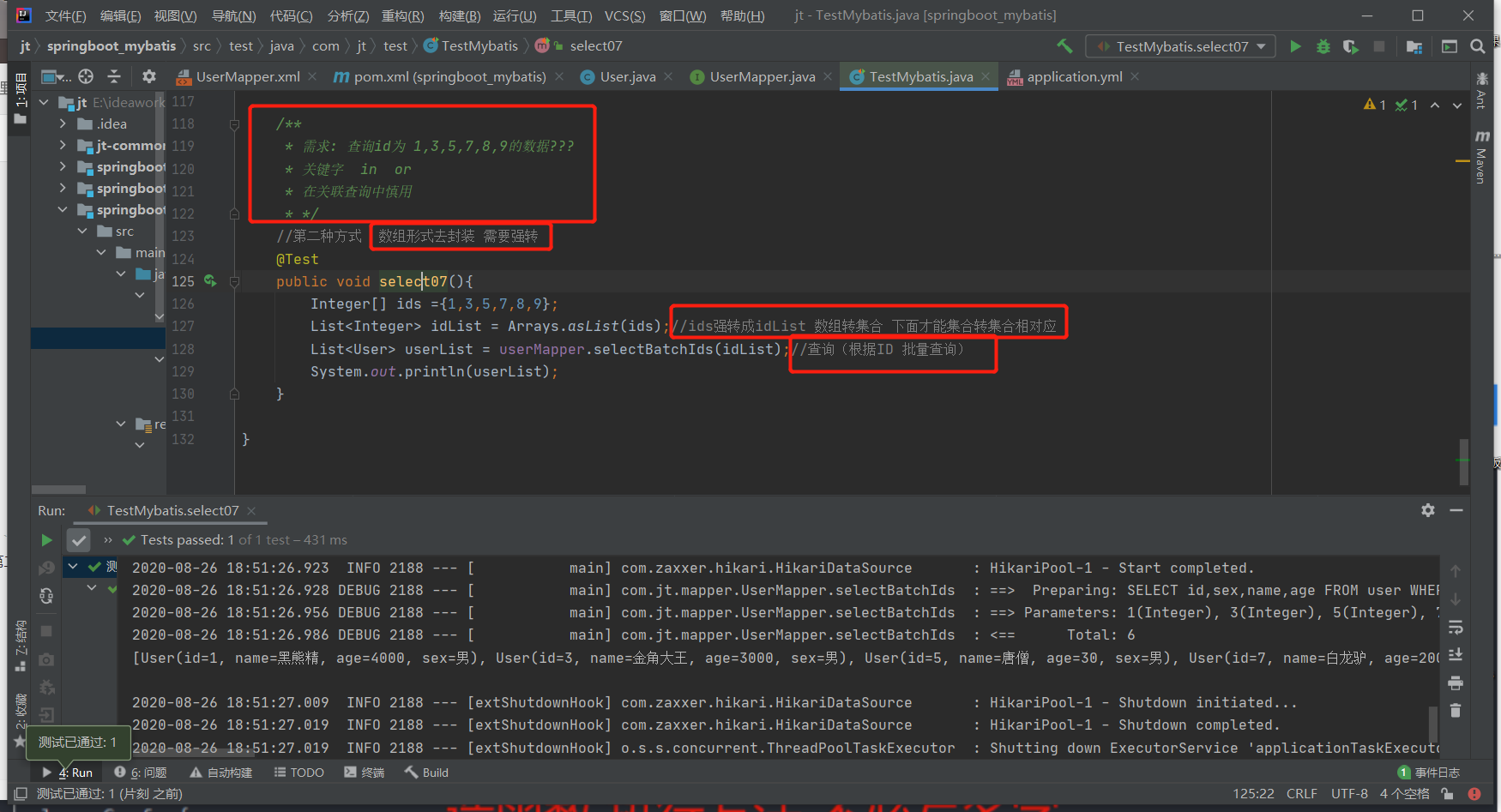Image resolution: width=1501 pixels, height=812 pixels.
Task: Open the 导航(N) menu
Action: click(x=233, y=15)
